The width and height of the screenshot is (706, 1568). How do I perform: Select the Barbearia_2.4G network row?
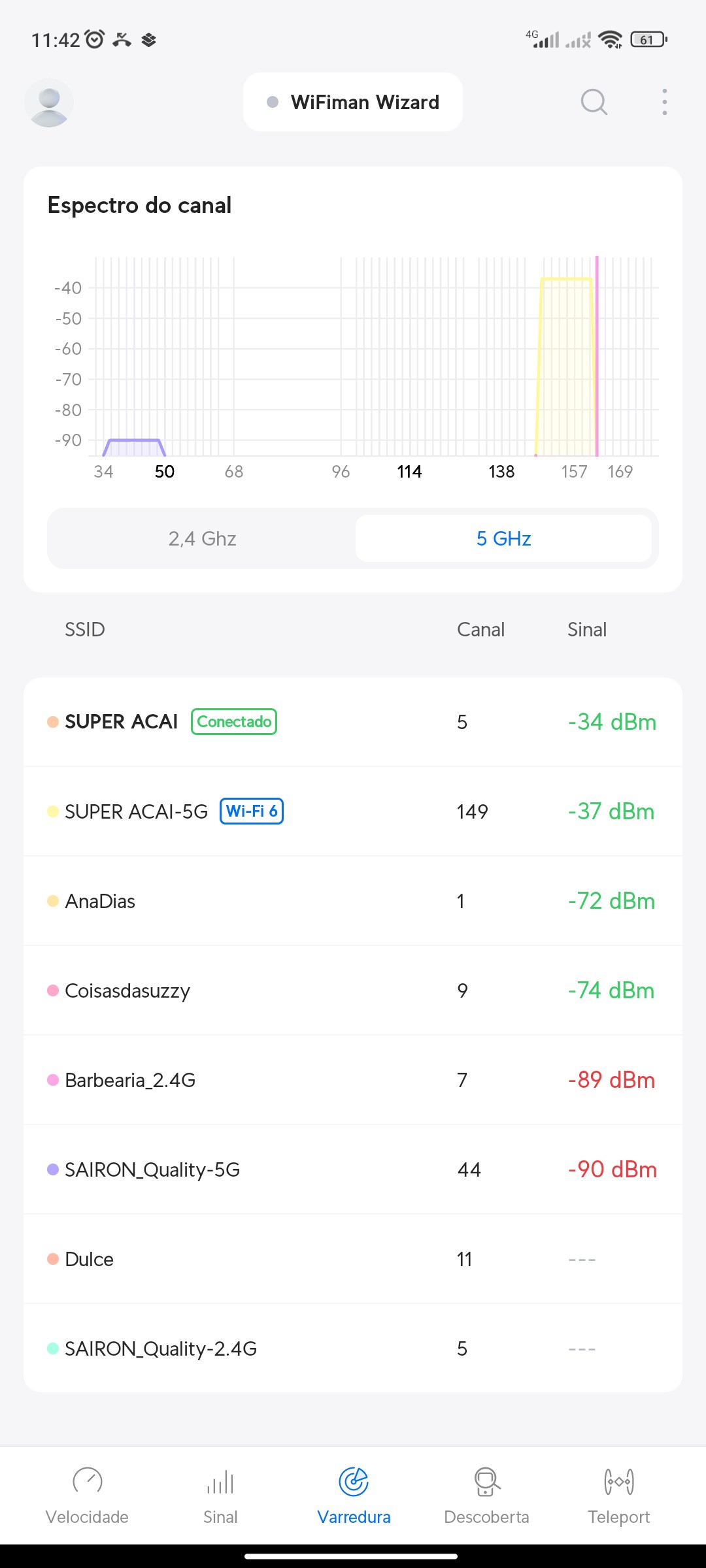tap(353, 1080)
